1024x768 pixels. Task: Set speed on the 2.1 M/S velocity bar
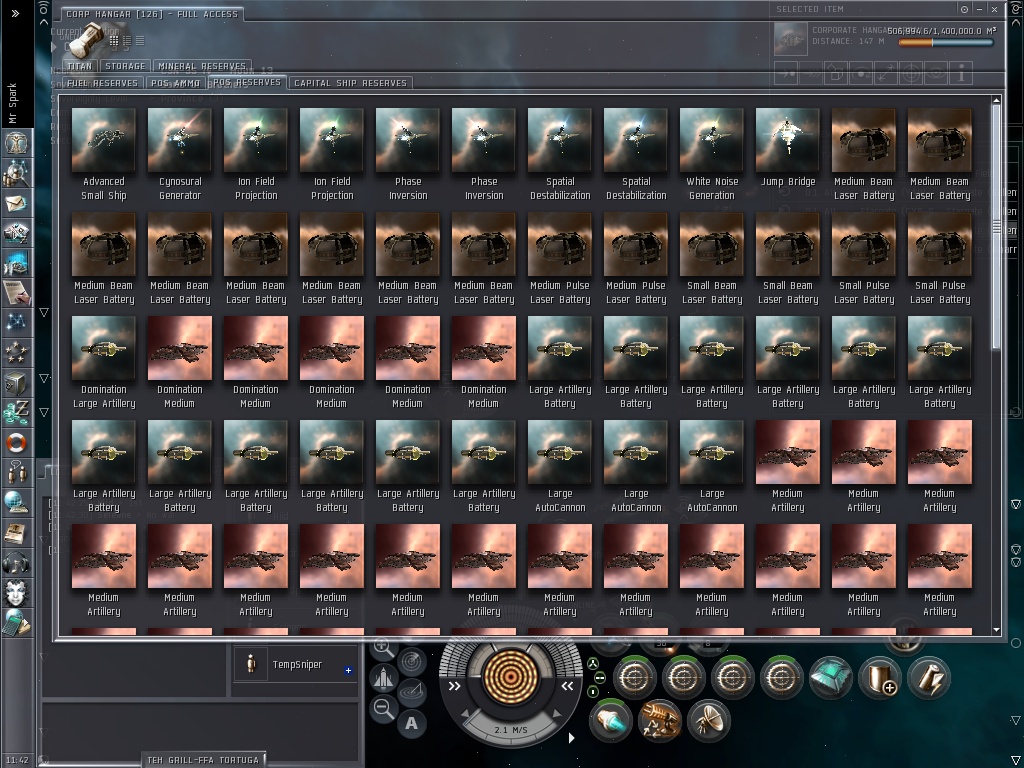[x=511, y=729]
